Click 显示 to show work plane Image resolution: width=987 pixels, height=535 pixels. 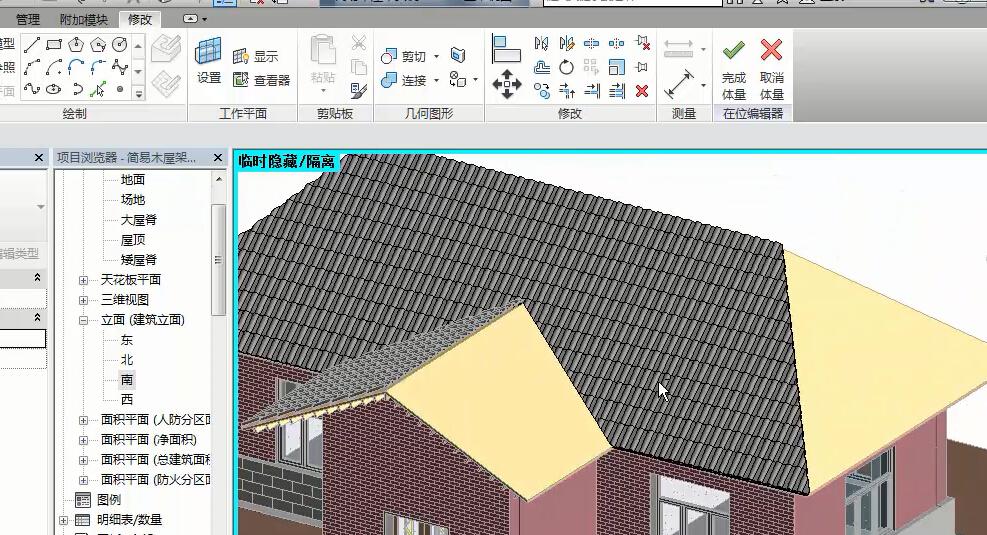(x=255, y=57)
